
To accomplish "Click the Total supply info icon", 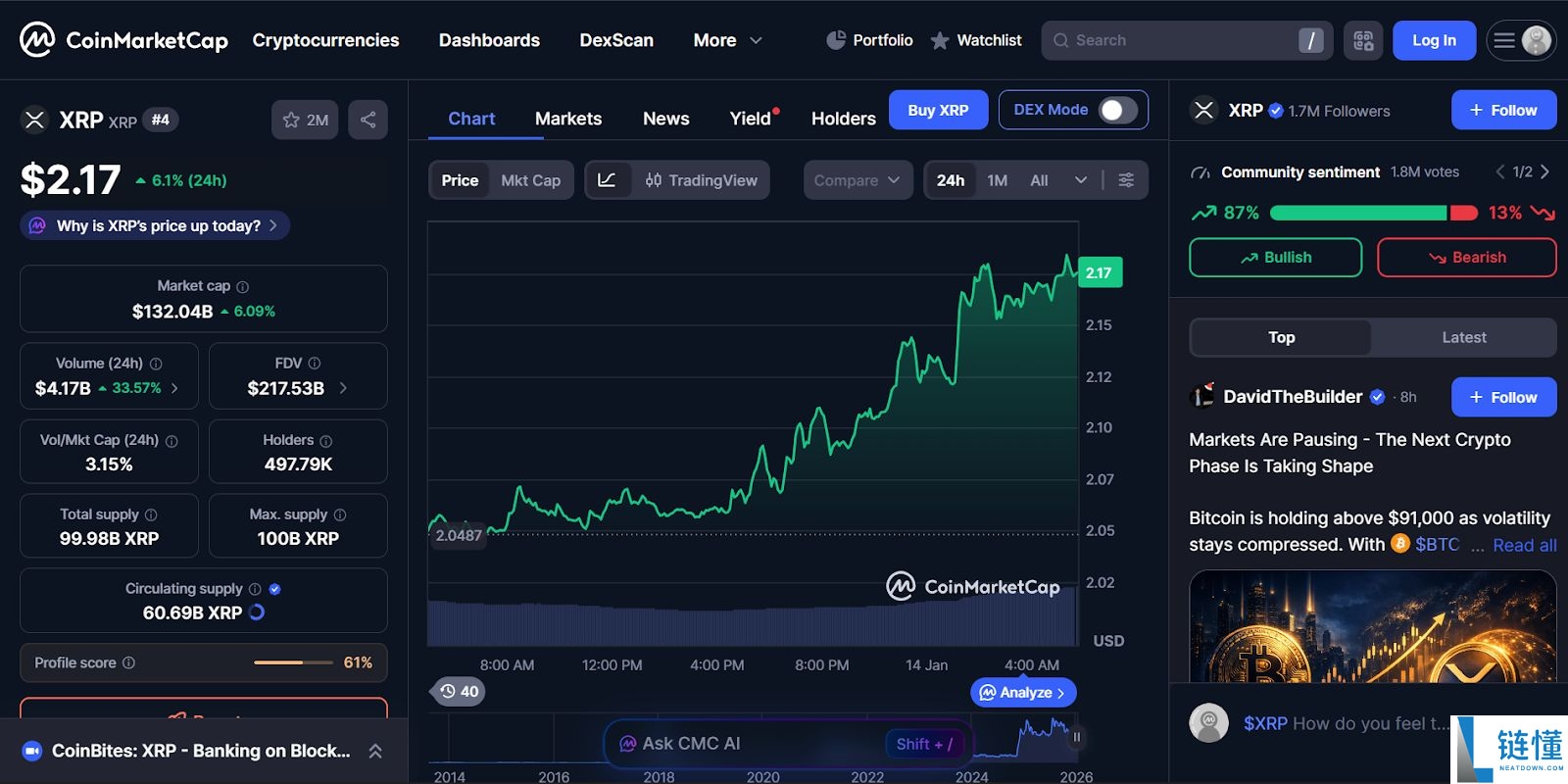I will coord(151,514).
